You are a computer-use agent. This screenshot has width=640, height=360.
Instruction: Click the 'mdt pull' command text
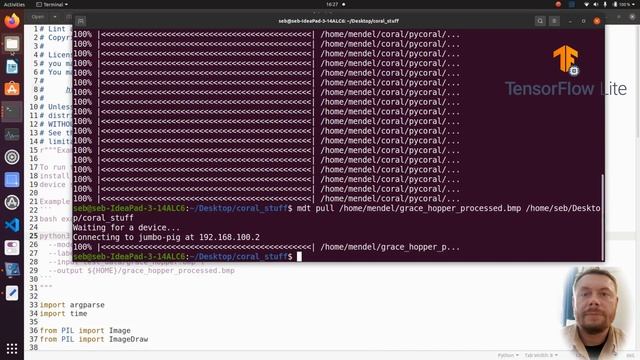coord(315,208)
